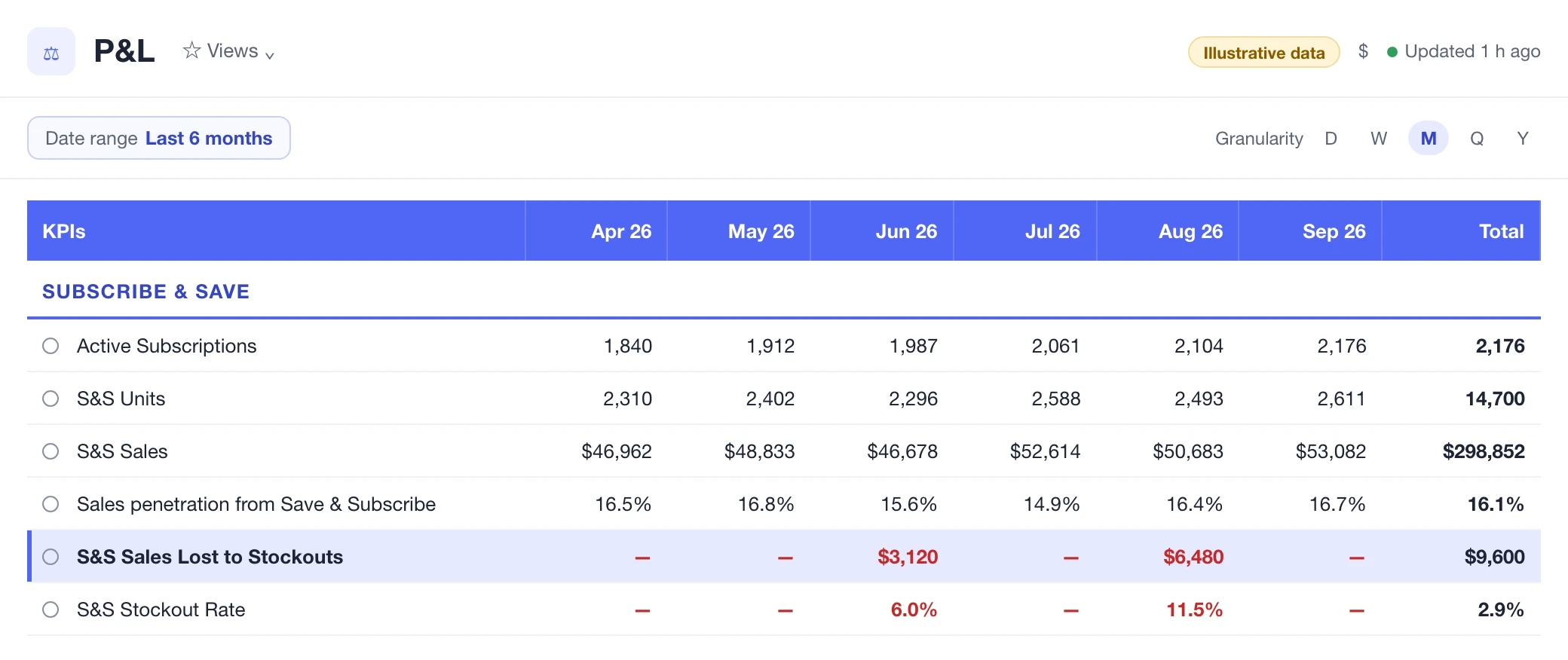Open the Date range Last 6 months selector
Screen dimensions: 1568x660
pyautogui.click(x=159, y=138)
